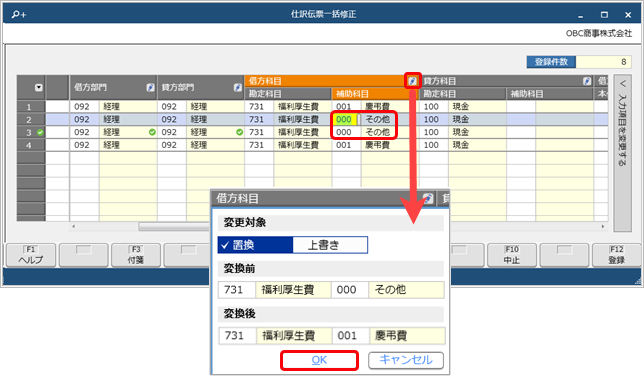Click row 4 借方部門 code 092

[x=84, y=145]
